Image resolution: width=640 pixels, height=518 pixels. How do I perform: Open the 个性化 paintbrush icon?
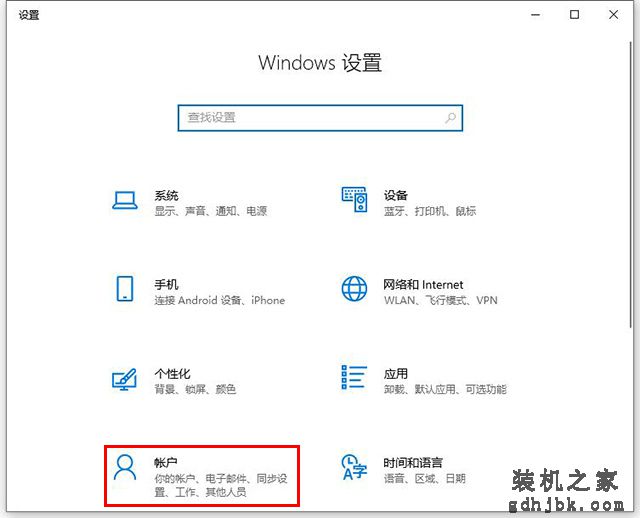(124, 379)
